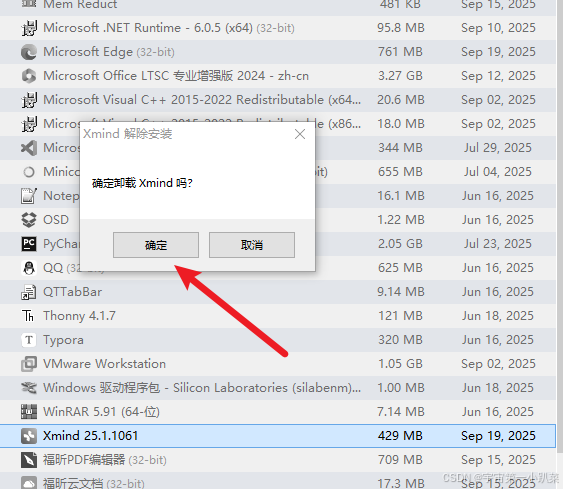Cancel uninstall with the 取消 button
The width and height of the screenshot is (563, 489).
(x=252, y=245)
